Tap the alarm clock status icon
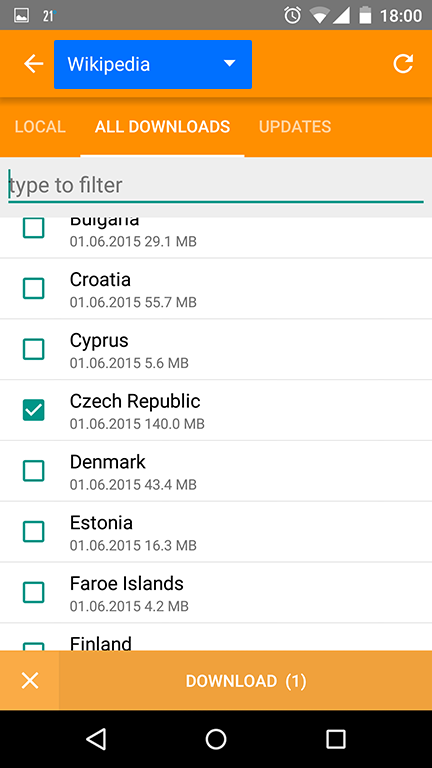The image size is (432, 768). click(292, 16)
